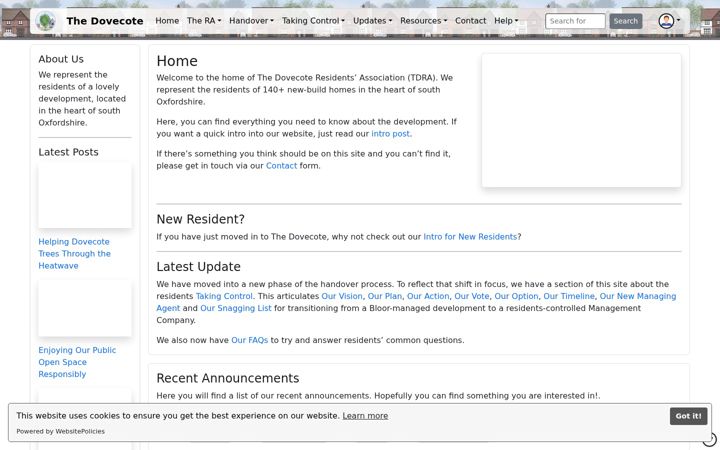
Task: Click the Recent Announcements heading
Action: pyautogui.click(x=228, y=378)
